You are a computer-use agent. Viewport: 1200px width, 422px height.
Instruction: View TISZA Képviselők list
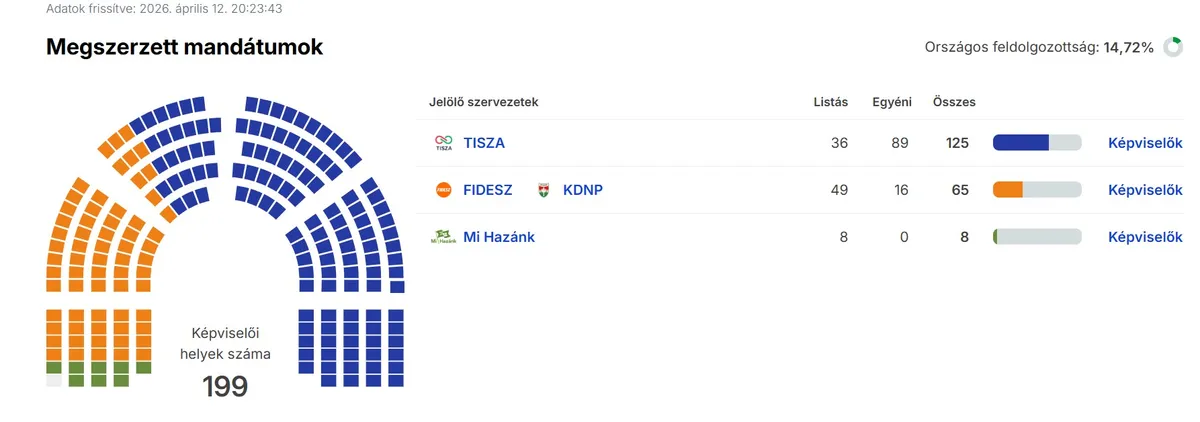(x=1145, y=143)
